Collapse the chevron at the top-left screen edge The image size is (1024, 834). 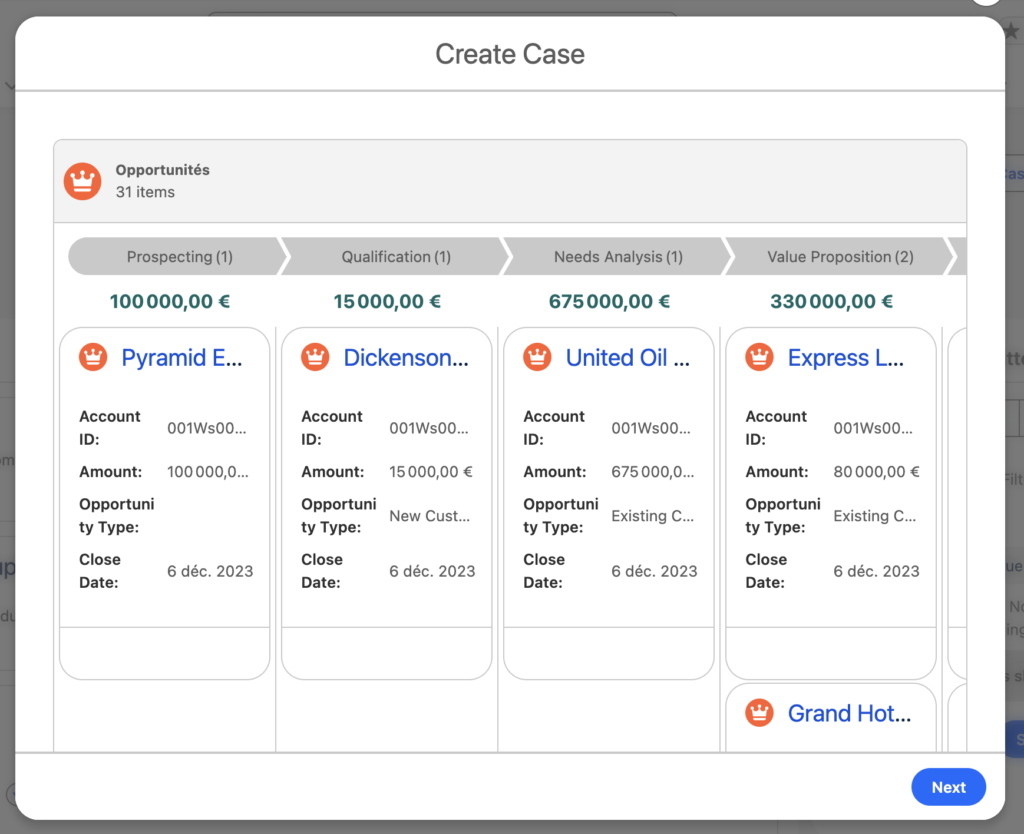(x=10, y=86)
